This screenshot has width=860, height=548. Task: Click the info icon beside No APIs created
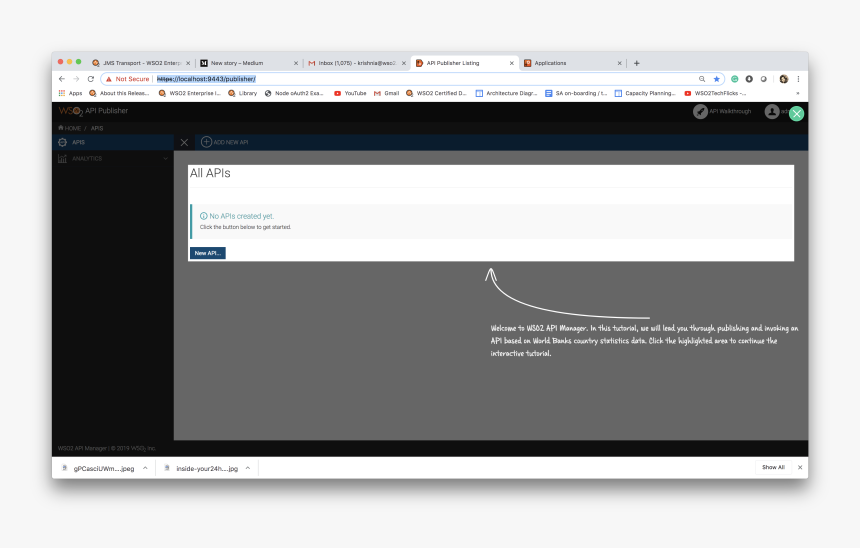pyautogui.click(x=203, y=216)
